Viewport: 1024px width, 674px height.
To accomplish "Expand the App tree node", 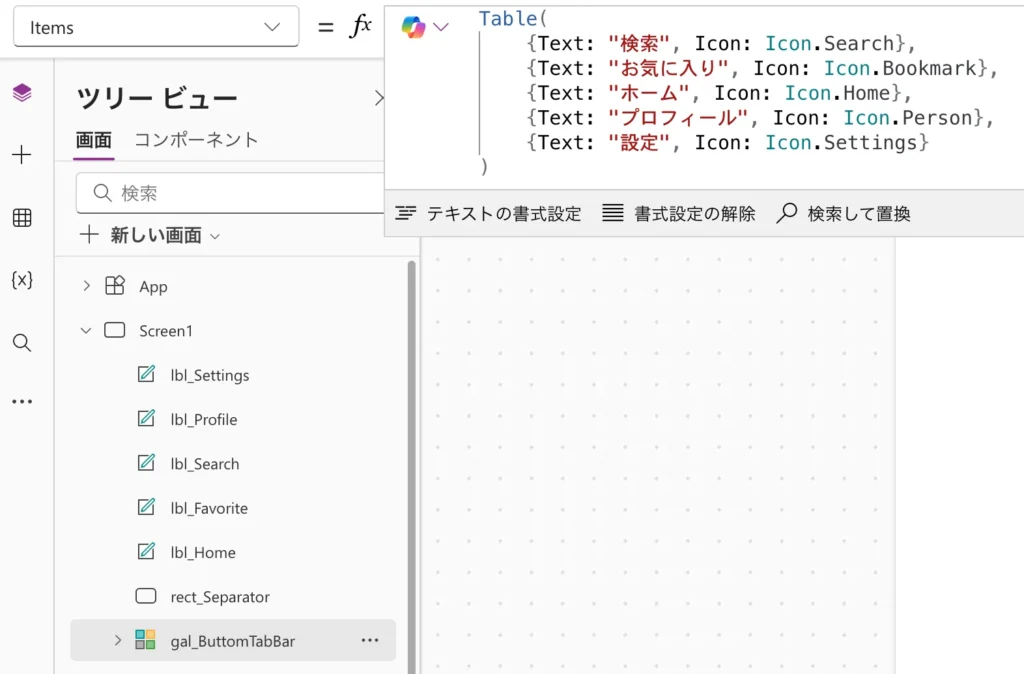I will coord(86,286).
